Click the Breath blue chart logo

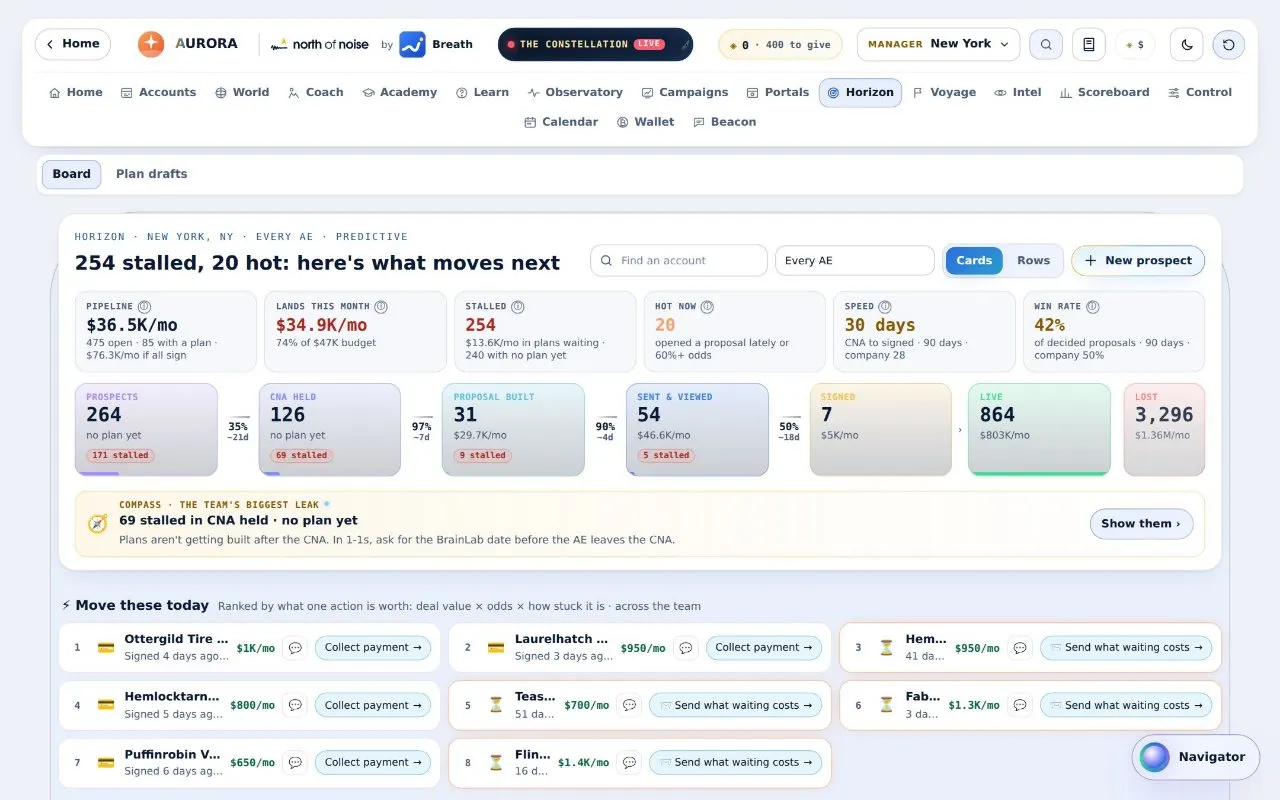[412, 44]
